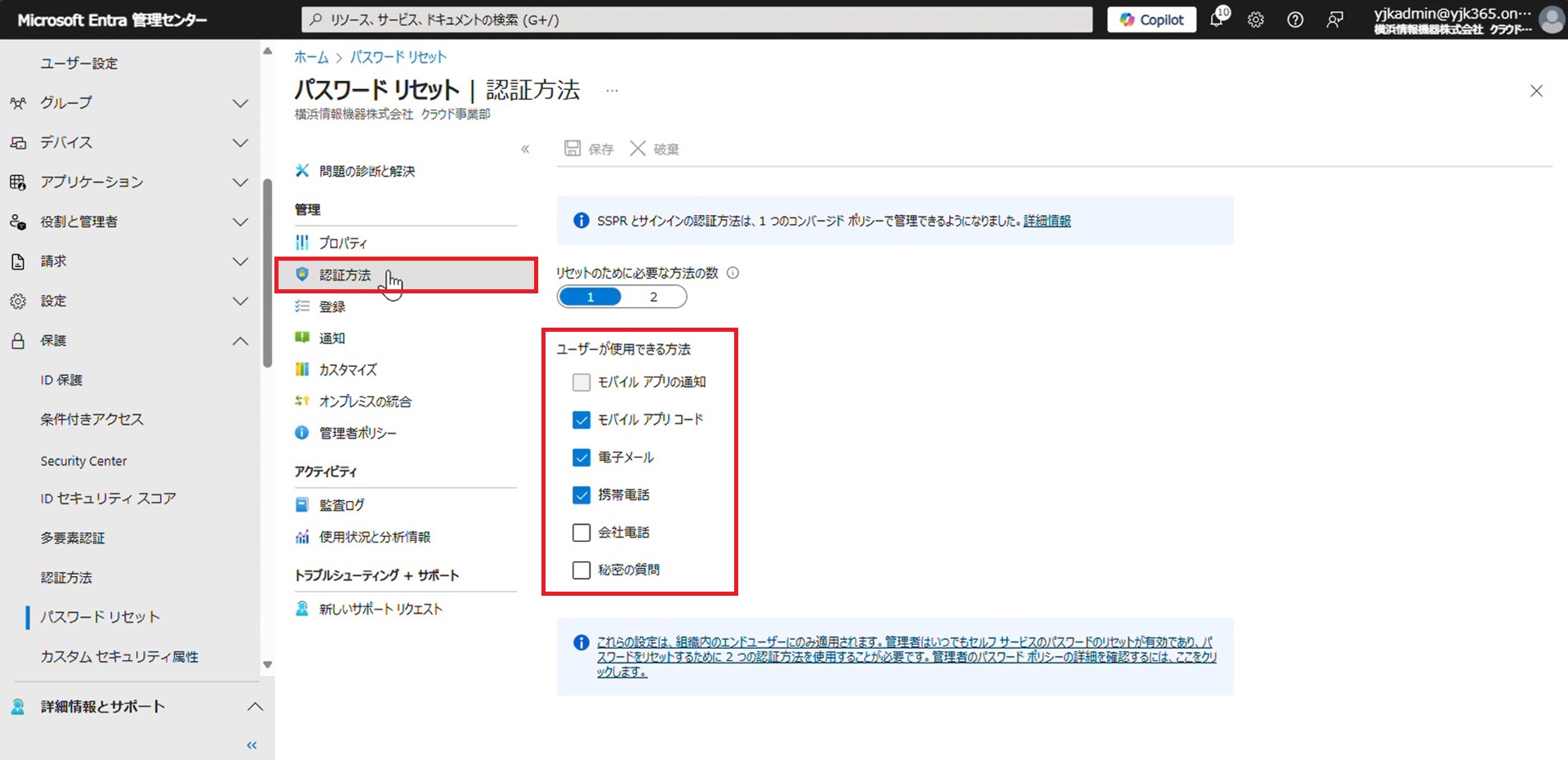Enable the 会社電話 checkbox
1568x760 pixels.
(x=581, y=533)
